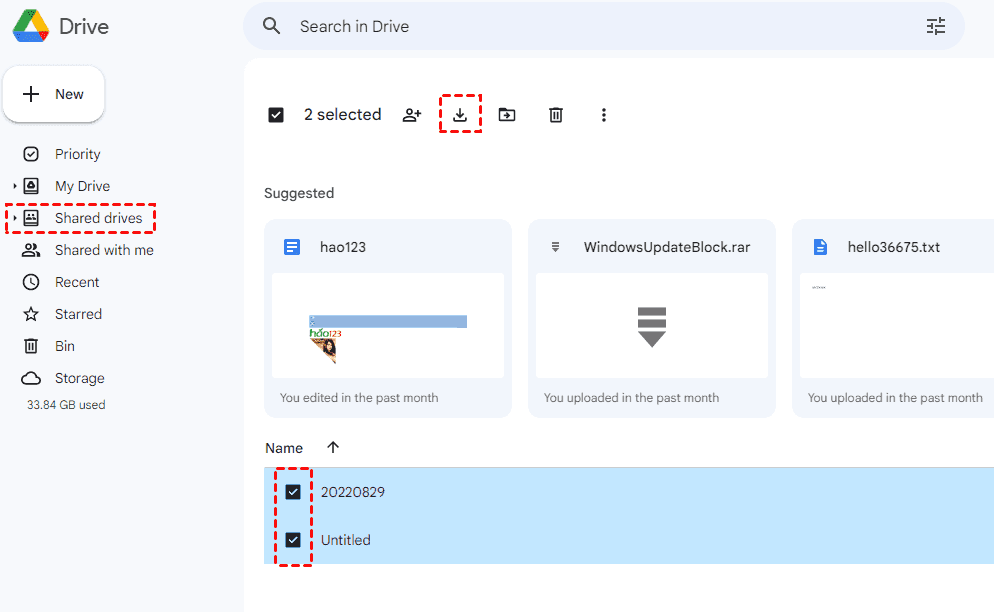Click the share (add person) icon
Viewport: 994px width, 612px height.
point(412,115)
